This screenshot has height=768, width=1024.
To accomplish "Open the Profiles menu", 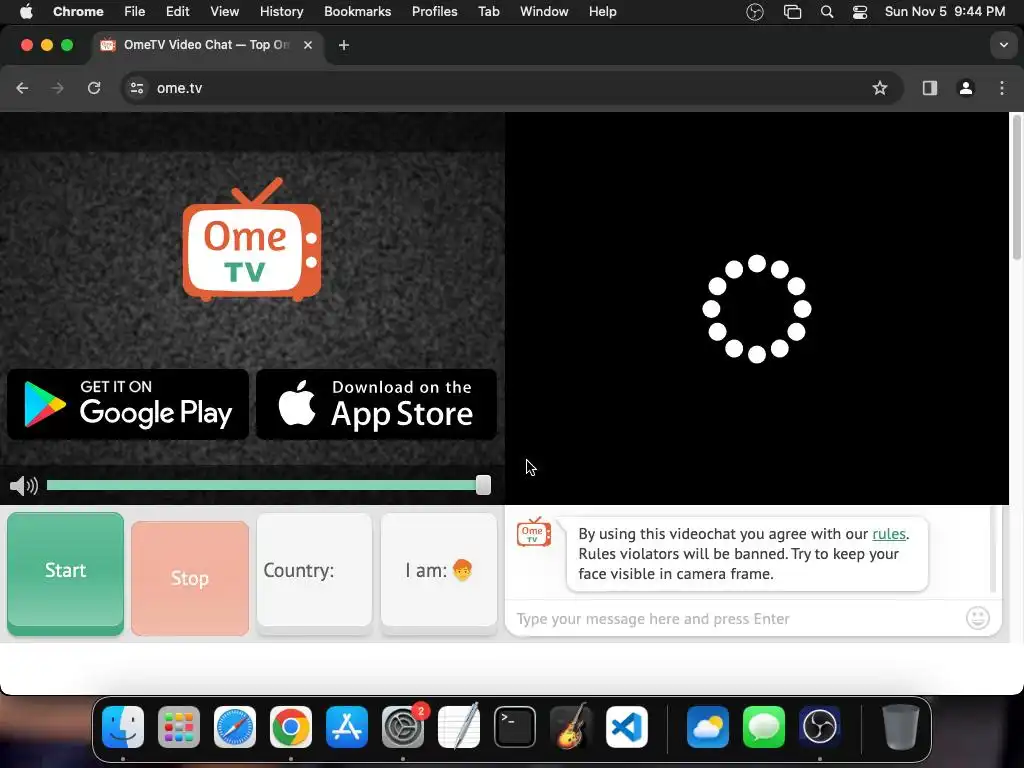I will [434, 12].
